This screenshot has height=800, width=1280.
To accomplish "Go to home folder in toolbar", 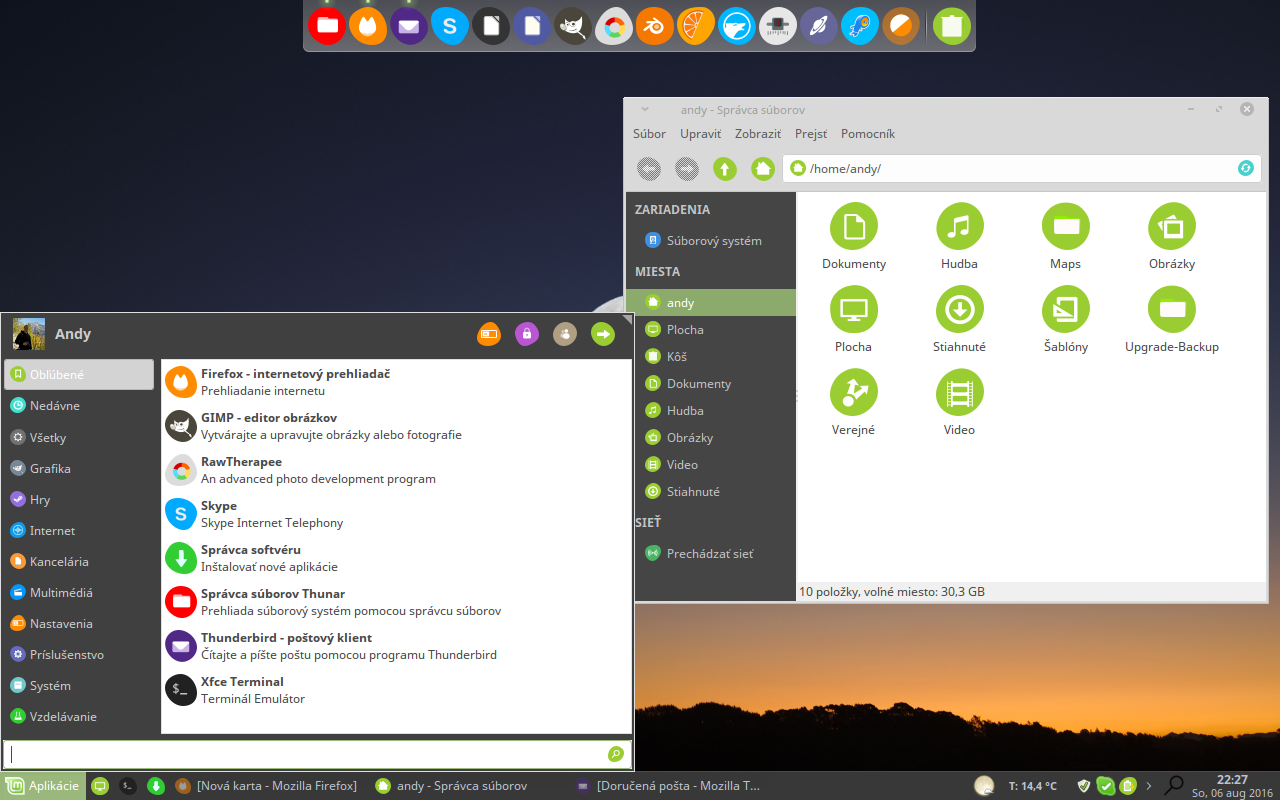I will coord(763,168).
